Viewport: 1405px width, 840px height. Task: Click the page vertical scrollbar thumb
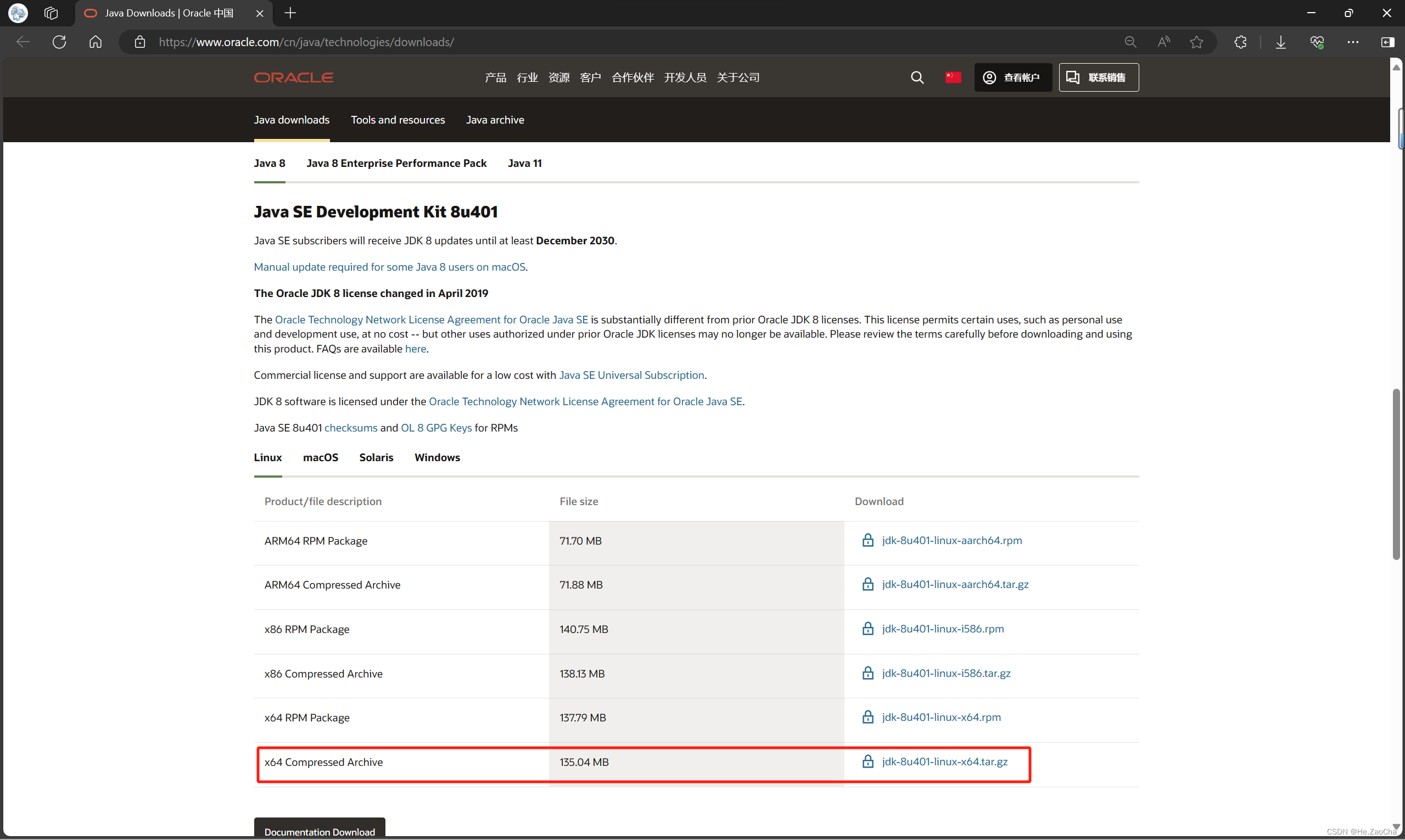(1397, 474)
